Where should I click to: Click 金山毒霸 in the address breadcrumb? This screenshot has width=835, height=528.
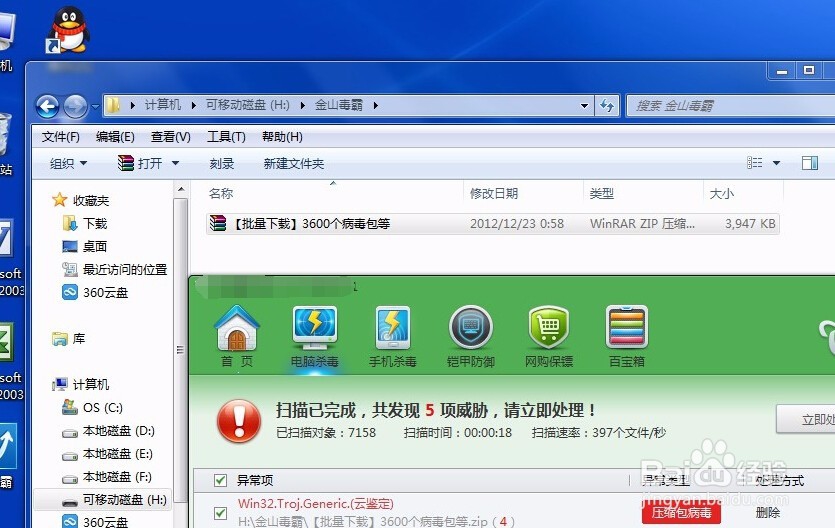pyautogui.click(x=339, y=105)
